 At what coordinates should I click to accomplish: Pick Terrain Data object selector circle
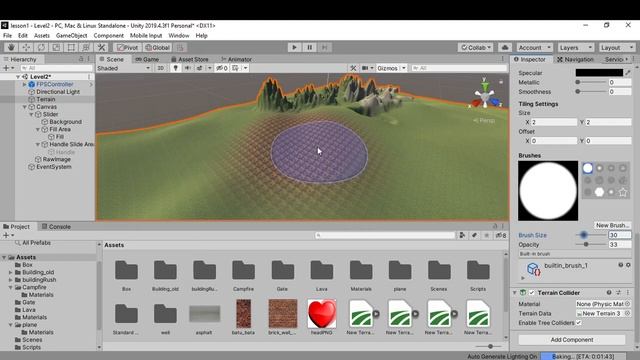627,313
